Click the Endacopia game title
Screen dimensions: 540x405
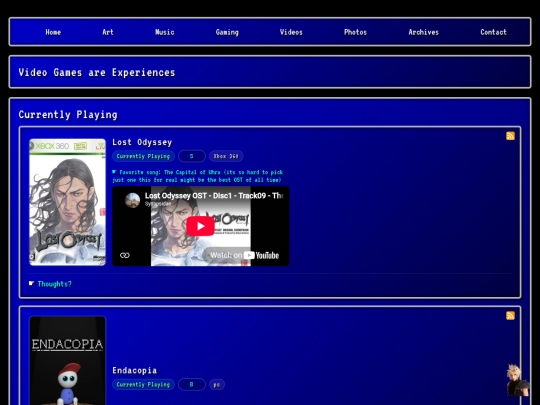click(135, 371)
